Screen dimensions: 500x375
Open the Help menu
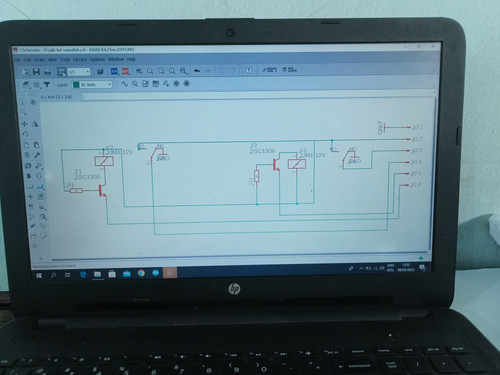click(x=131, y=59)
